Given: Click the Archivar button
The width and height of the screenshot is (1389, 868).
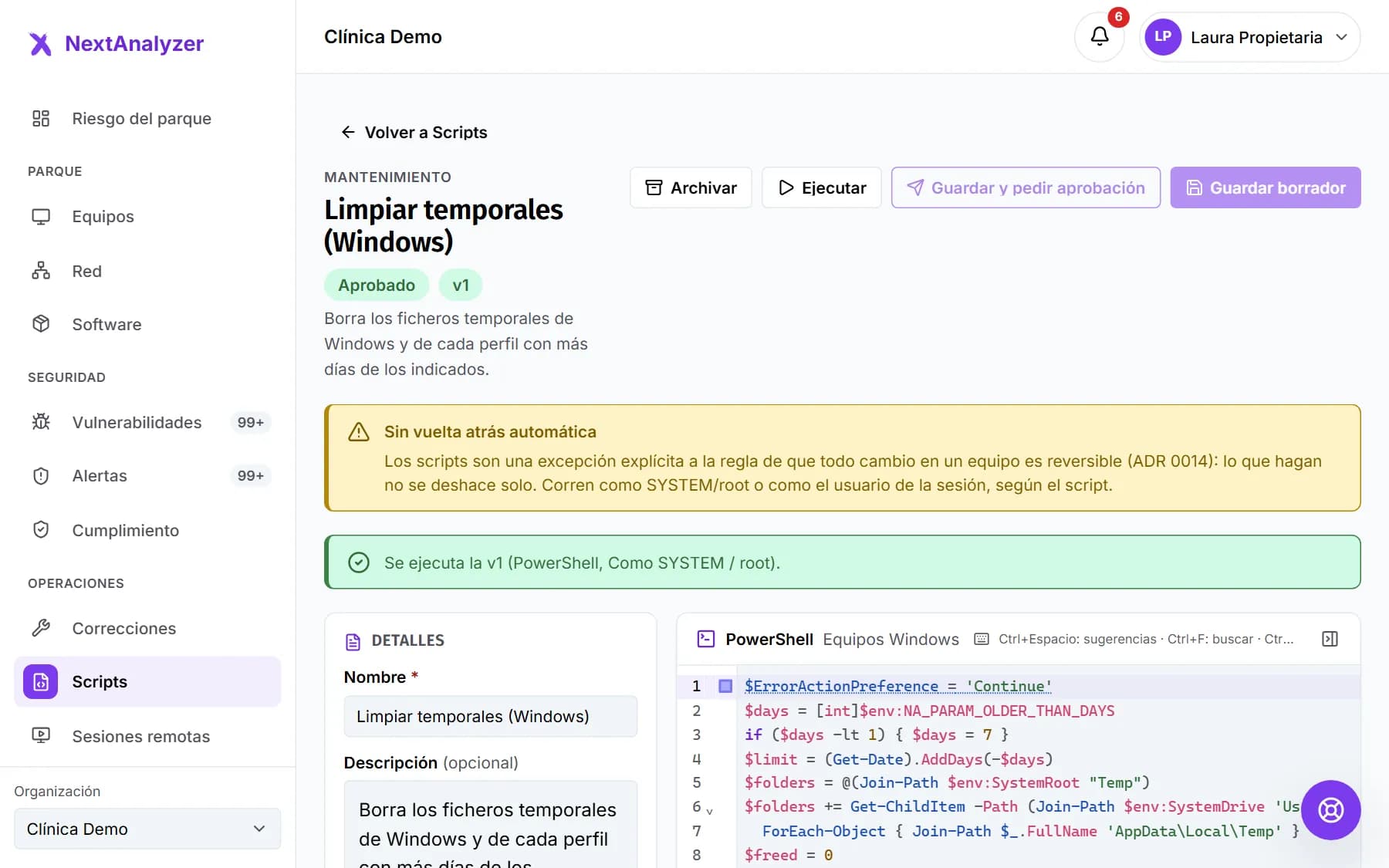Looking at the screenshot, I should click(x=691, y=187).
